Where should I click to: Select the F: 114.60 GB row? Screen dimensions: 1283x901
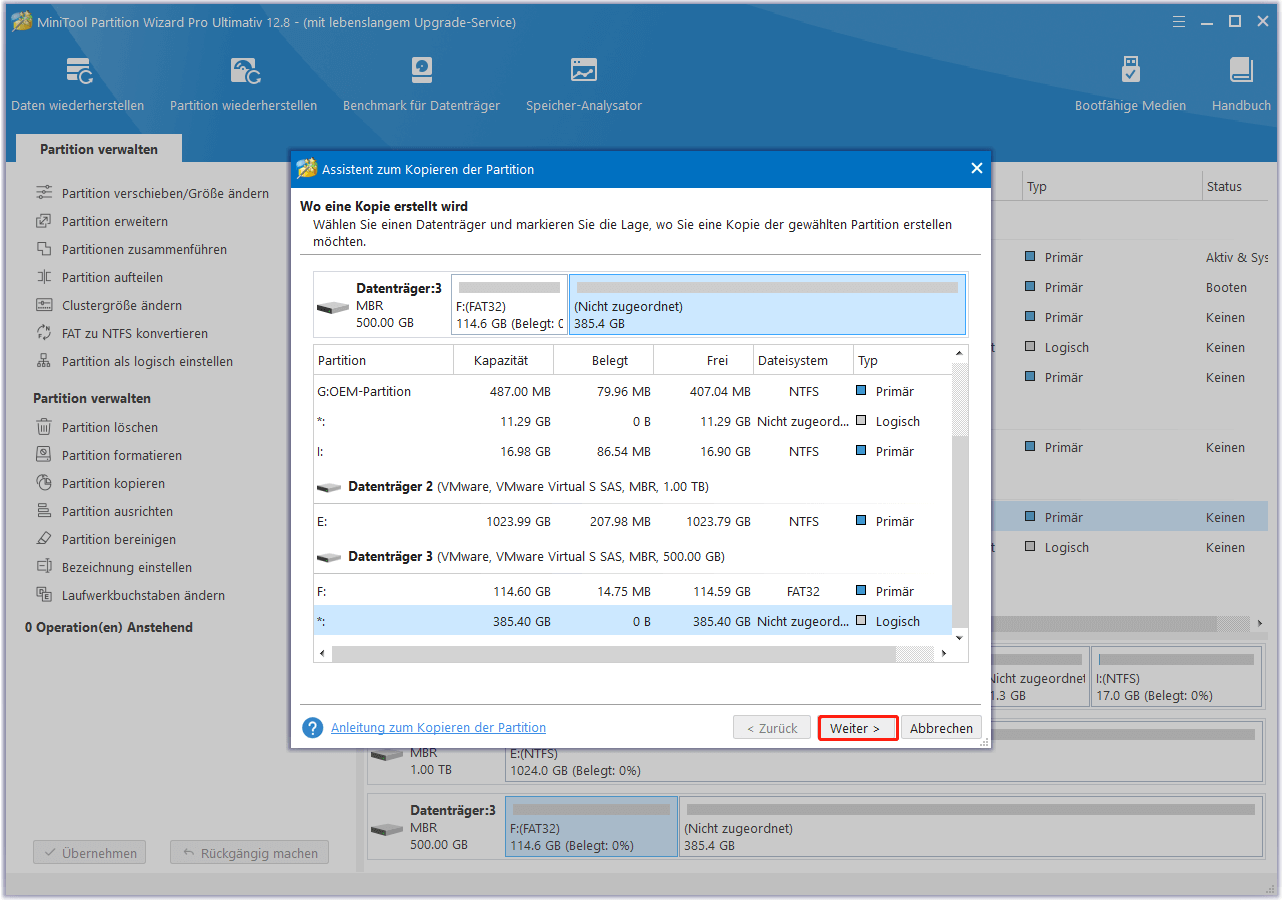(x=633, y=591)
